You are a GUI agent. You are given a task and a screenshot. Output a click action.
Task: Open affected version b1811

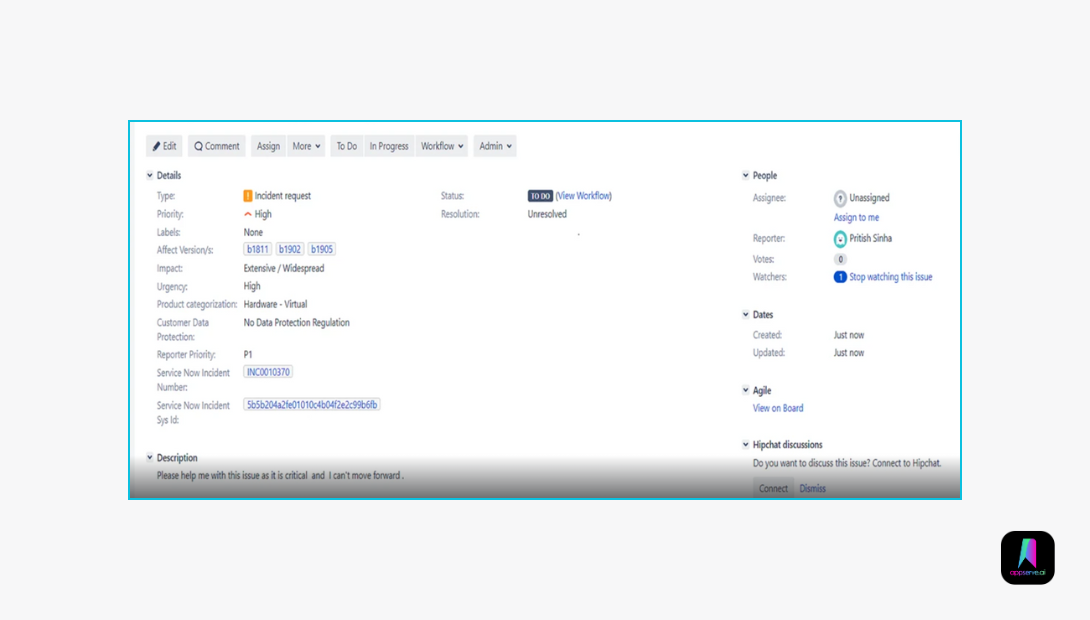(x=257, y=249)
